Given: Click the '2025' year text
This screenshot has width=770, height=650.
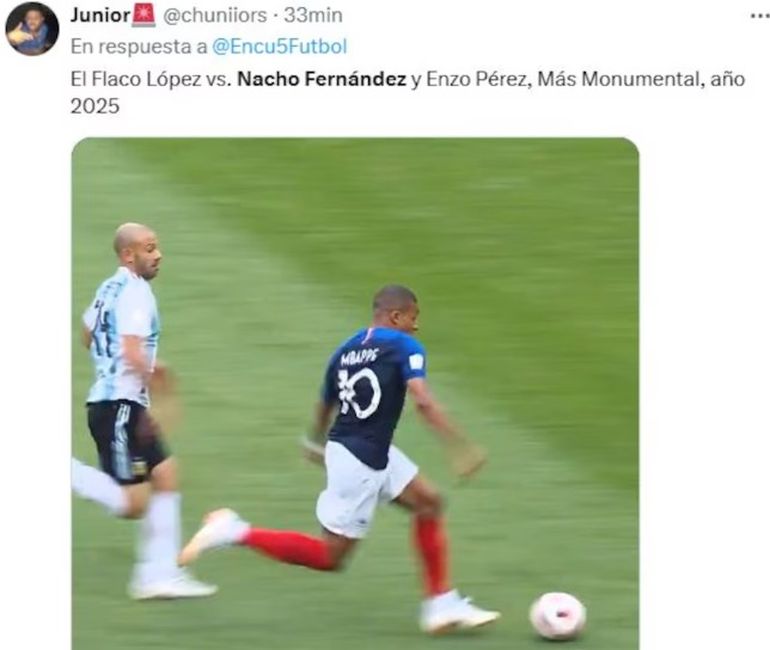Looking at the screenshot, I should pyautogui.click(x=95, y=106).
